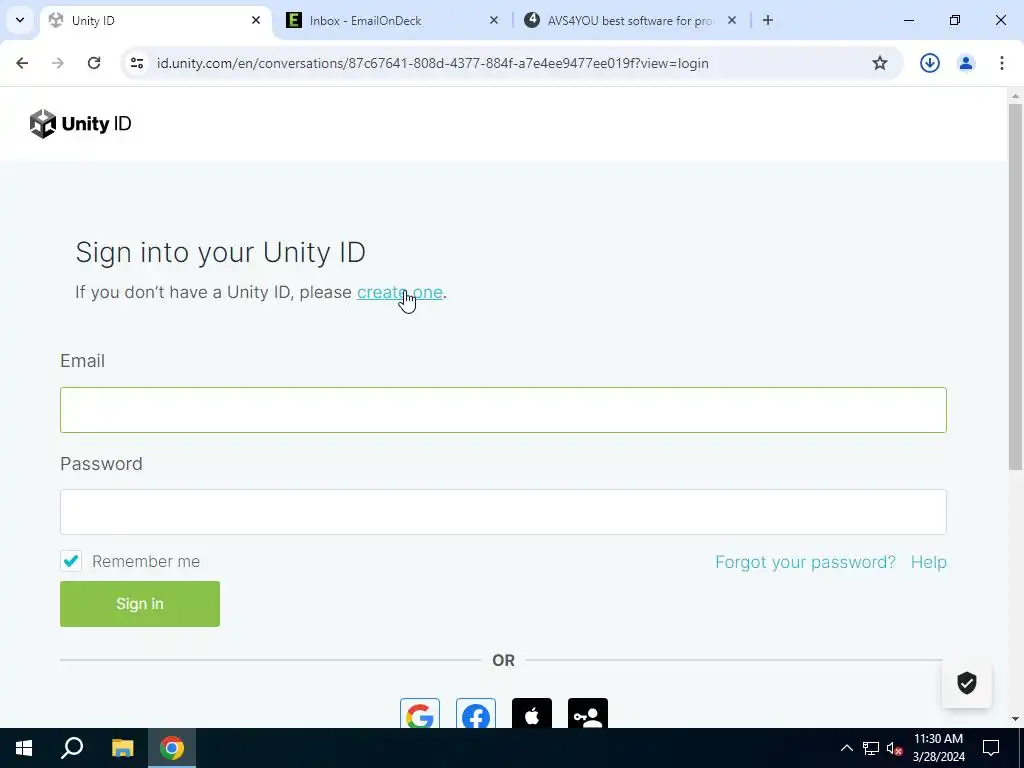The height and width of the screenshot is (768, 1024).
Task: Open Windows taskbar search
Action: click(72, 748)
